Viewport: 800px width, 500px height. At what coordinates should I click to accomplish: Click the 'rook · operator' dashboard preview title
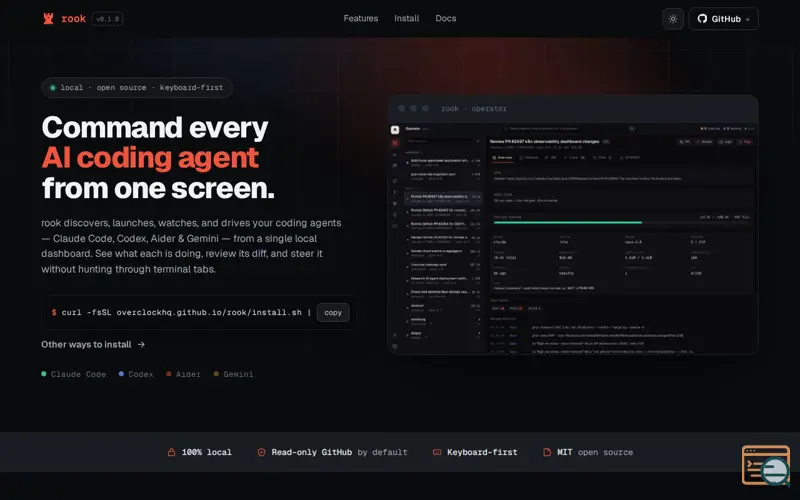[473, 109]
